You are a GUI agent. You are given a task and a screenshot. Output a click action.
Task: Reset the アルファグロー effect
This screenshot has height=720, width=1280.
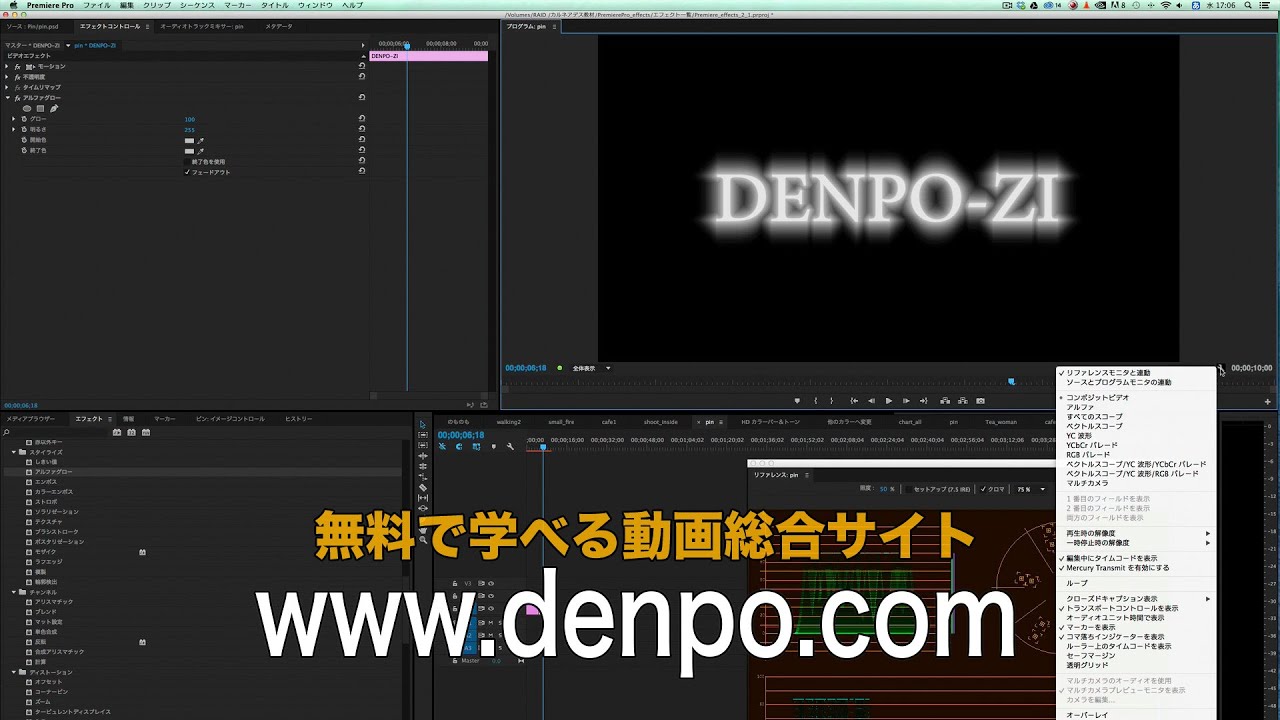(362, 97)
